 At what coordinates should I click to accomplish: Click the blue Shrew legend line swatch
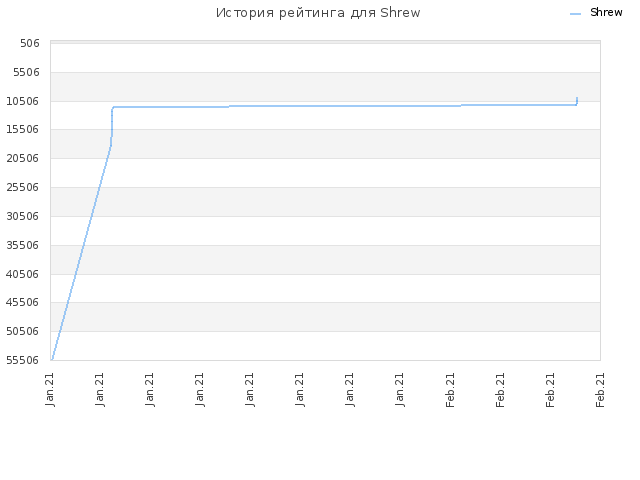(575, 14)
